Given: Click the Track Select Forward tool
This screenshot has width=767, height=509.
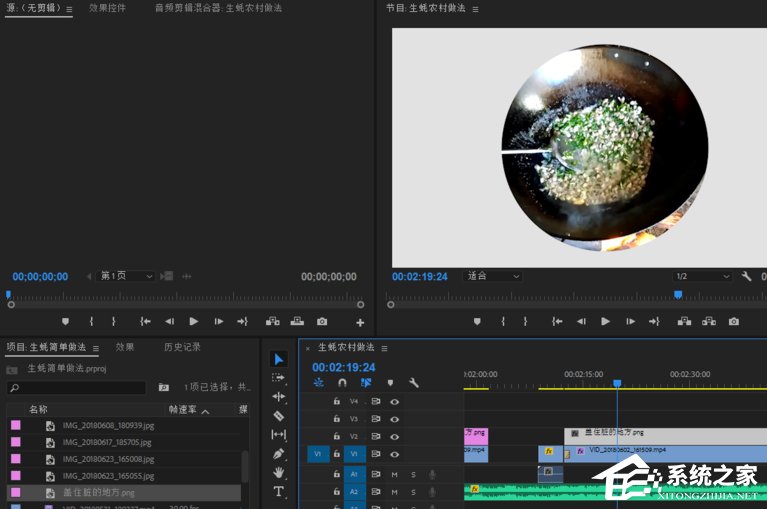Looking at the screenshot, I should click(x=279, y=377).
